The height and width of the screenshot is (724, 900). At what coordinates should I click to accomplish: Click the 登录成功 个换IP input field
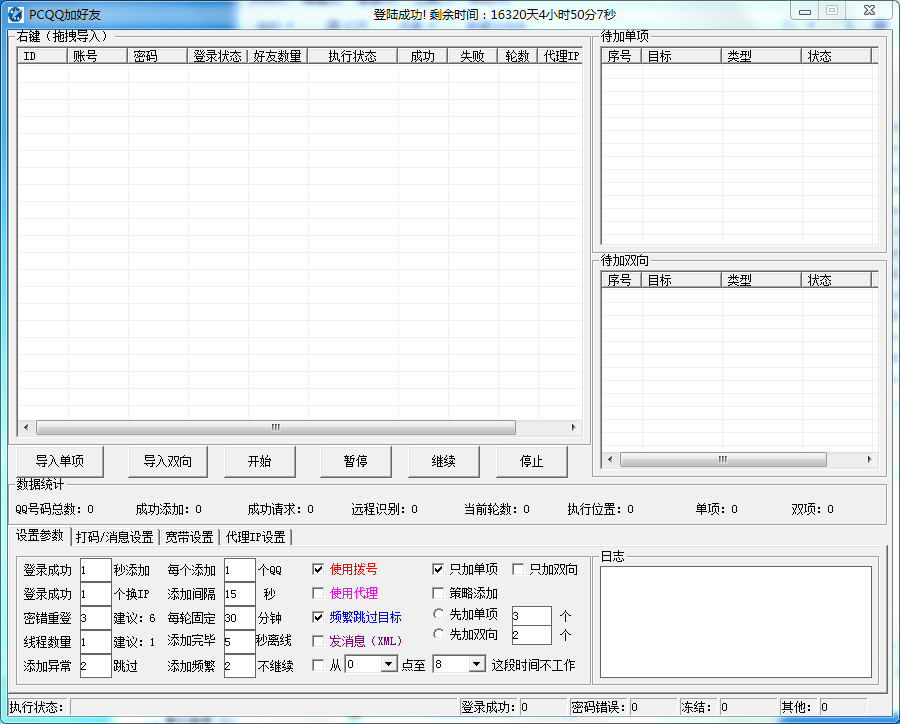click(x=95, y=594)
